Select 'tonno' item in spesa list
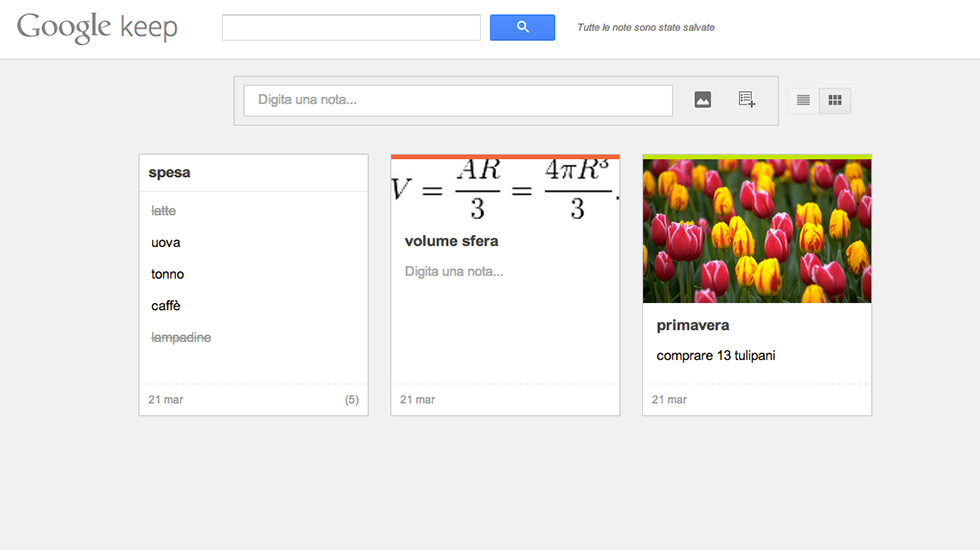 tap(168, 274)
